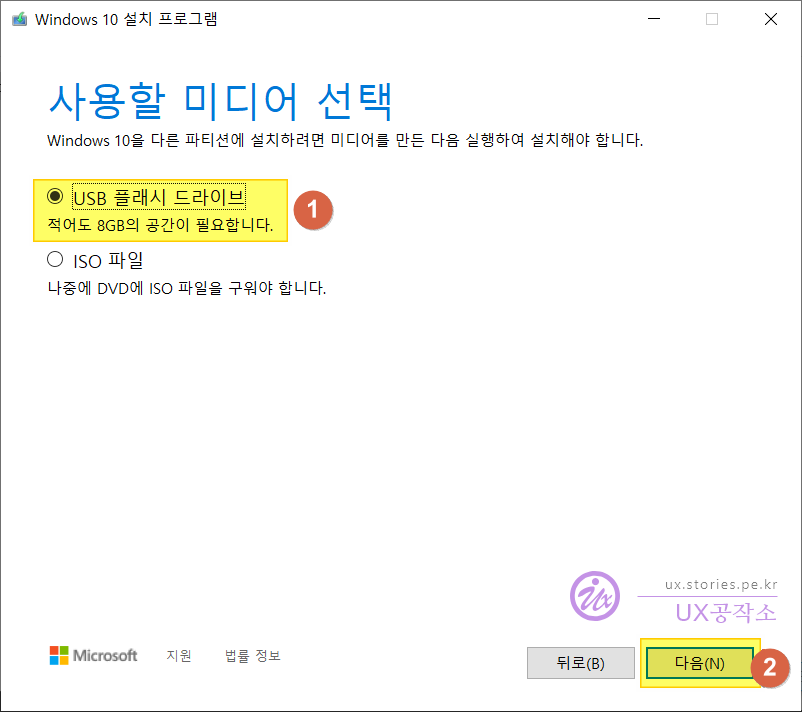
Task: Click the 적어도 8GB의 공간이 필요합니다 description
Action: tap(160, 226)
